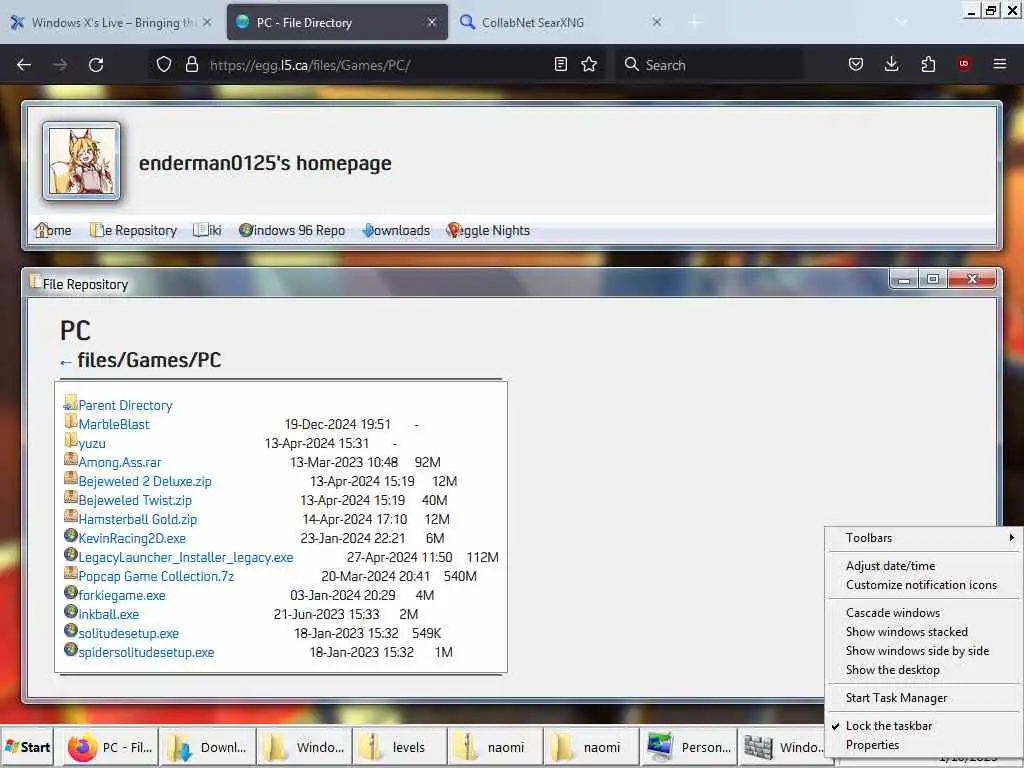
Task: Open taskbar Properties from context menu
Action: tap(923, 744)
